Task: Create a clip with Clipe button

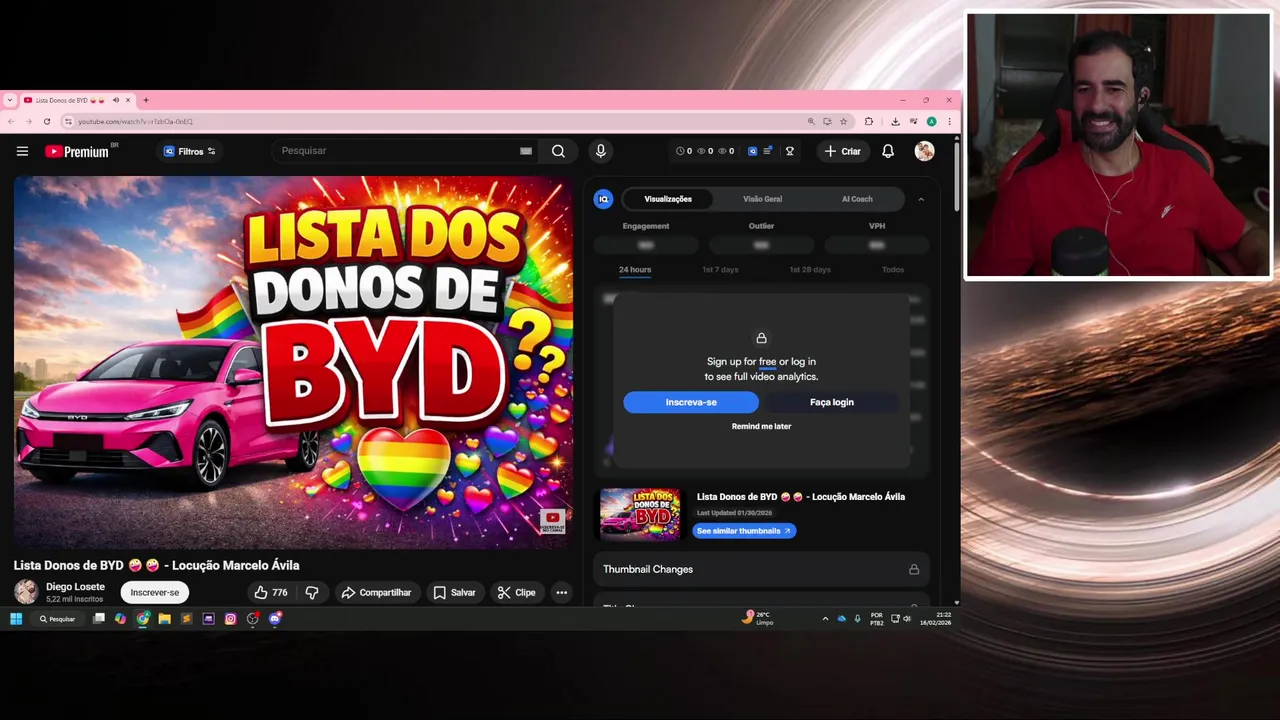Action: coord(517,592)
